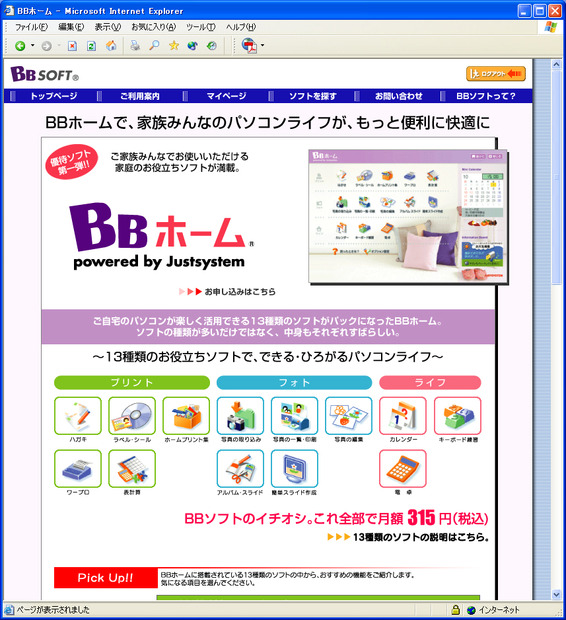Click the IE Back toolbar button

(20, 46)
